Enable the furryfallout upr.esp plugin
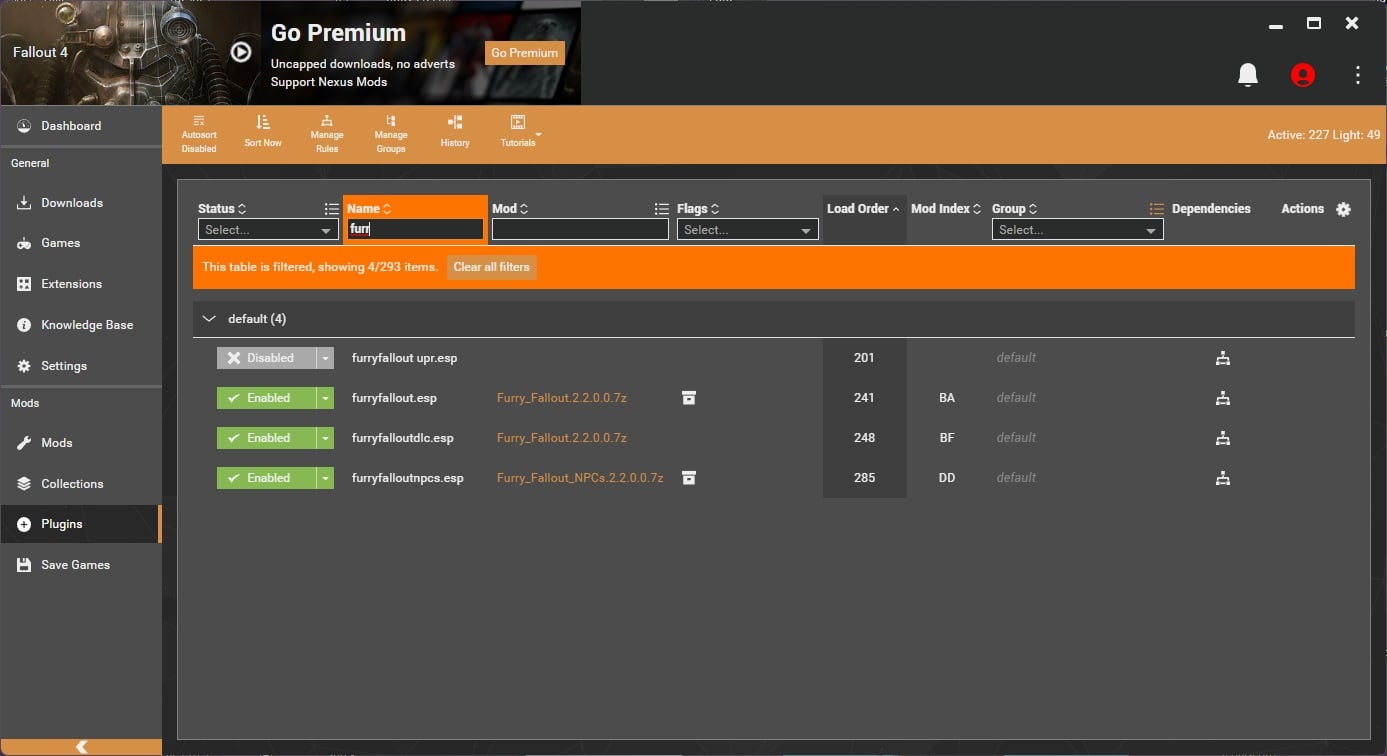Viewport: 1387px width, 756px height. pyautogui.click(x=266, y=358)
